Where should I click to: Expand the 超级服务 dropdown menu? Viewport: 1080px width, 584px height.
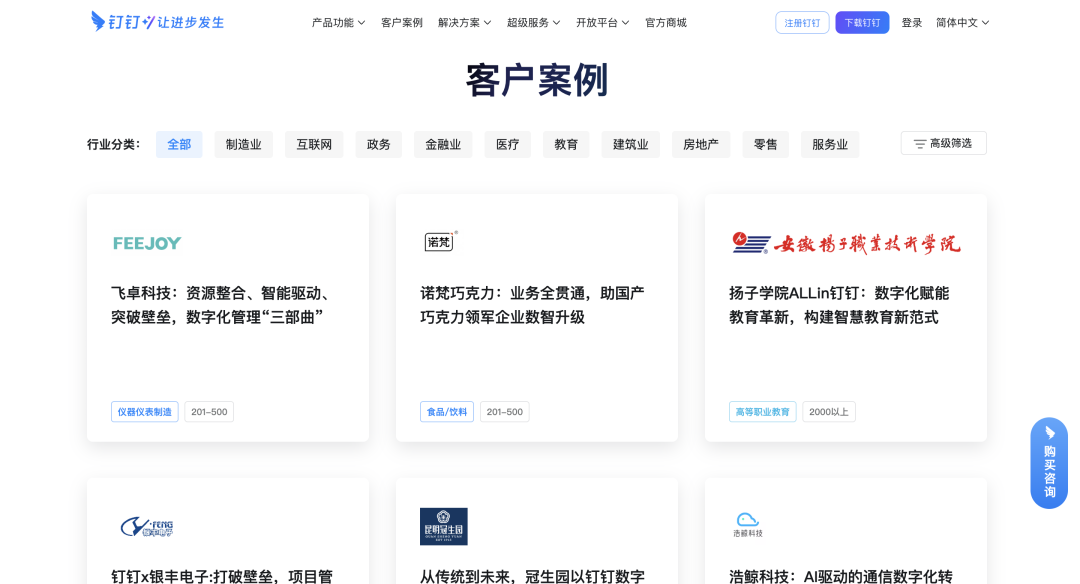pyautogui.click(x=534, y=23)
